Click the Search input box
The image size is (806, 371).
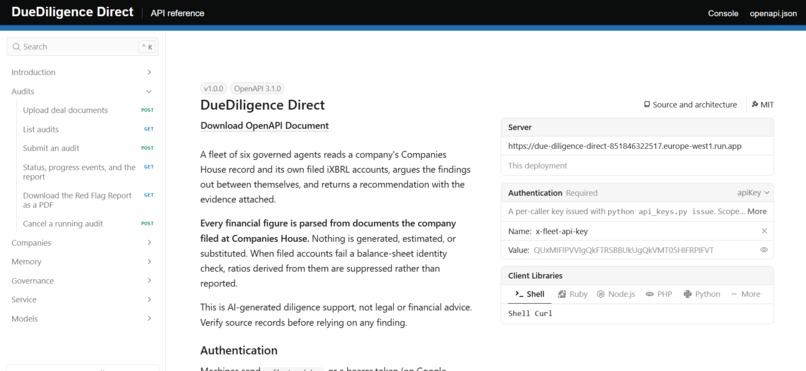pos(83,47)
